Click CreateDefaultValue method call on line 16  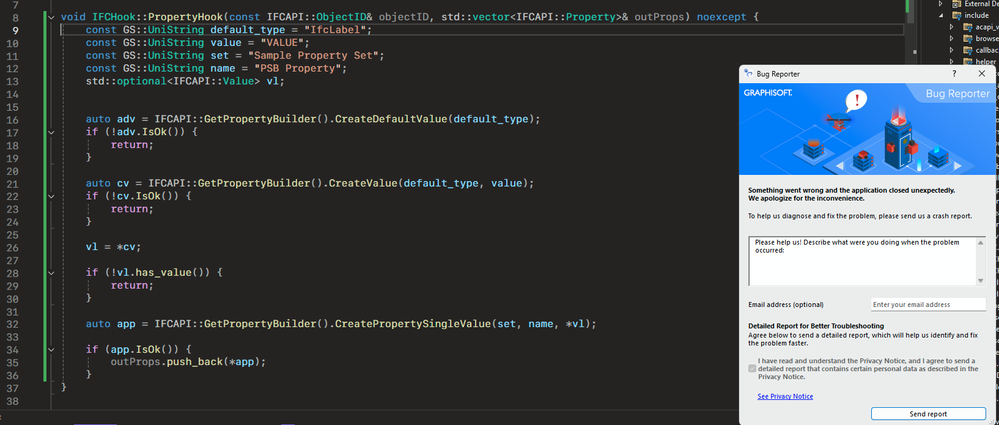(x=391, y=119)
